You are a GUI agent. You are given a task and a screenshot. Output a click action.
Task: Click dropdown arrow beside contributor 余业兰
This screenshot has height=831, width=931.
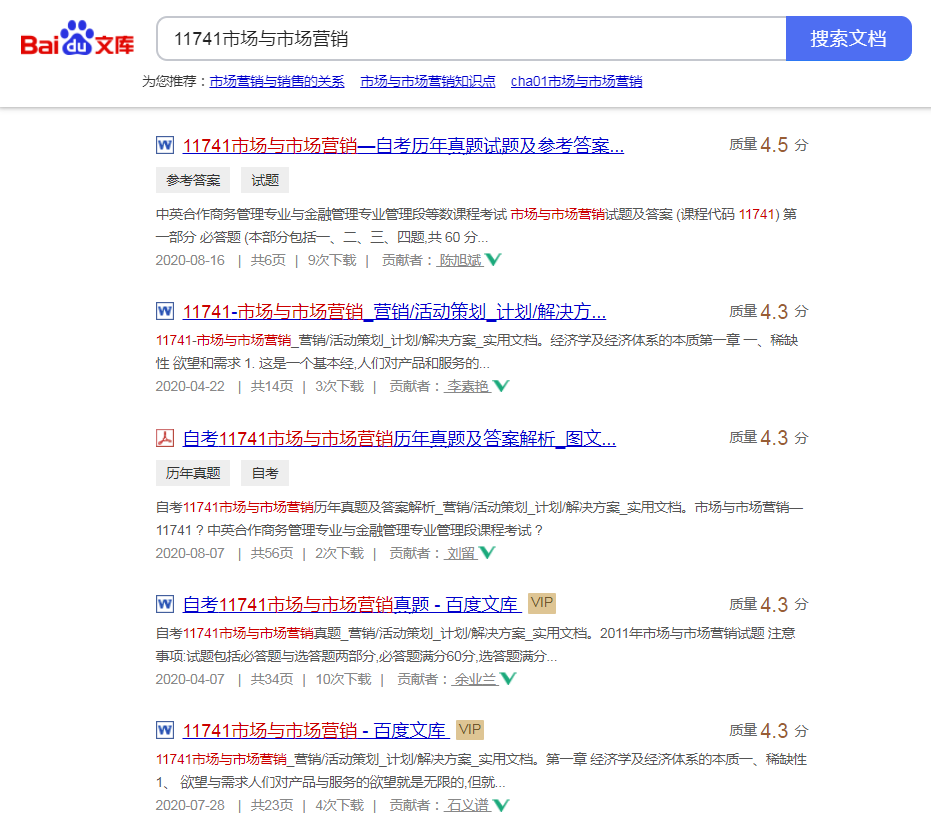508,678
